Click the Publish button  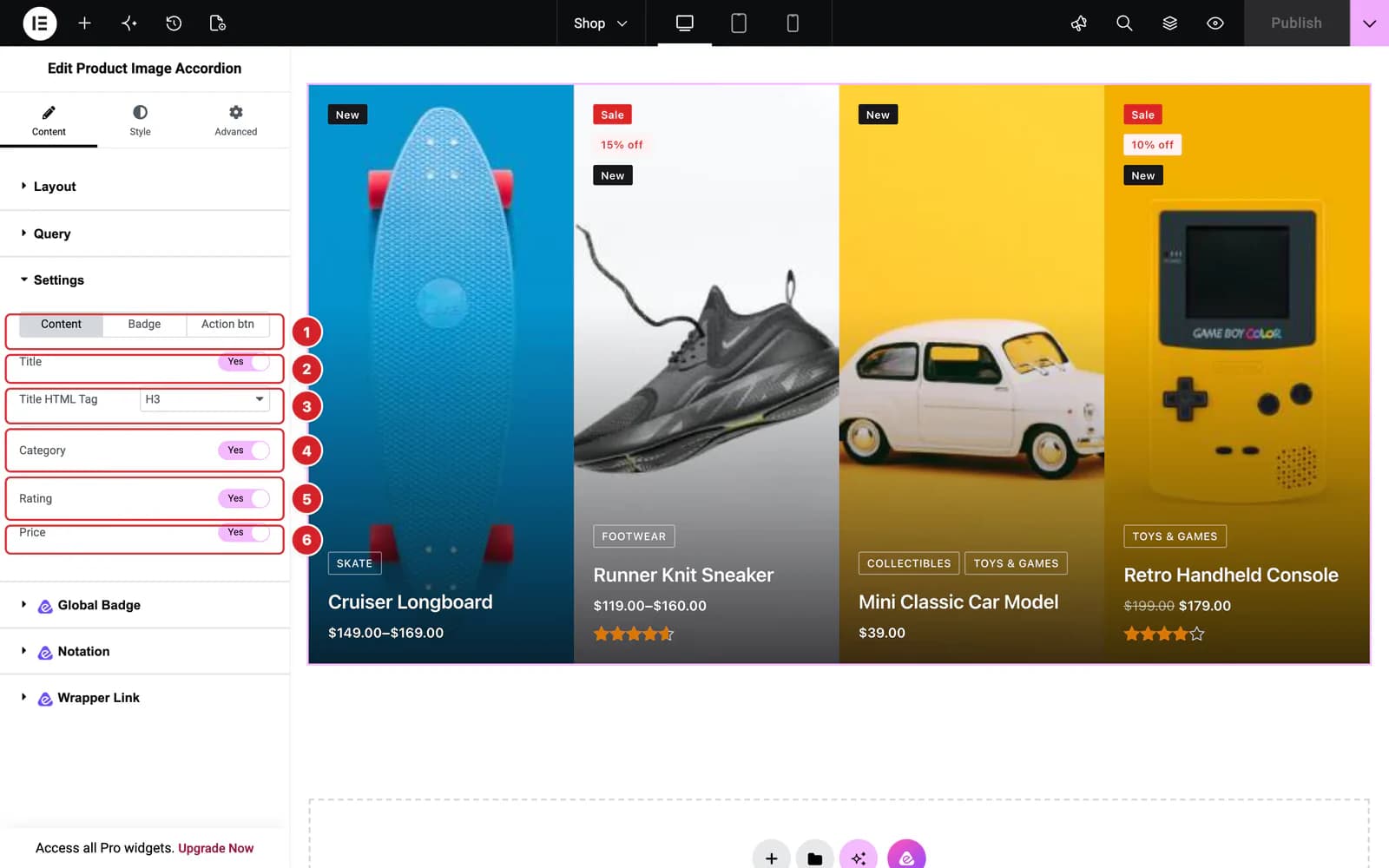coord(1296,23)
